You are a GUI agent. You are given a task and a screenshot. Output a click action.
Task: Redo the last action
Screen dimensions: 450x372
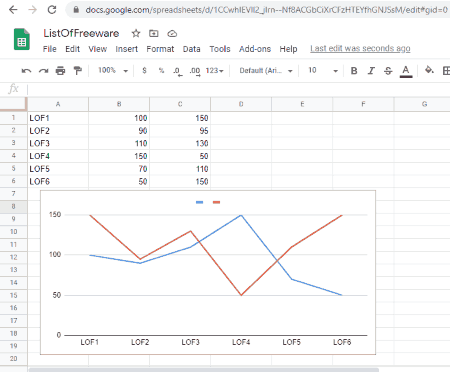pos(43,71)
